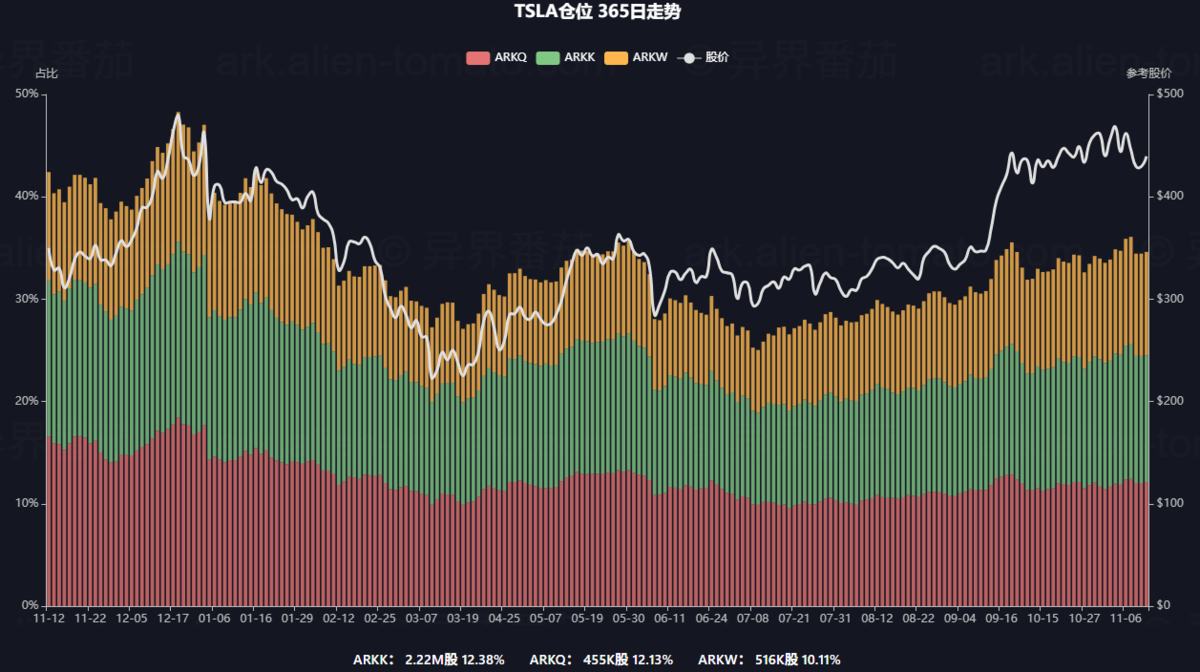Click the chart title TSLA仓位 365日走势
Screen dimensions: 1200x672
tap(599, 13)
